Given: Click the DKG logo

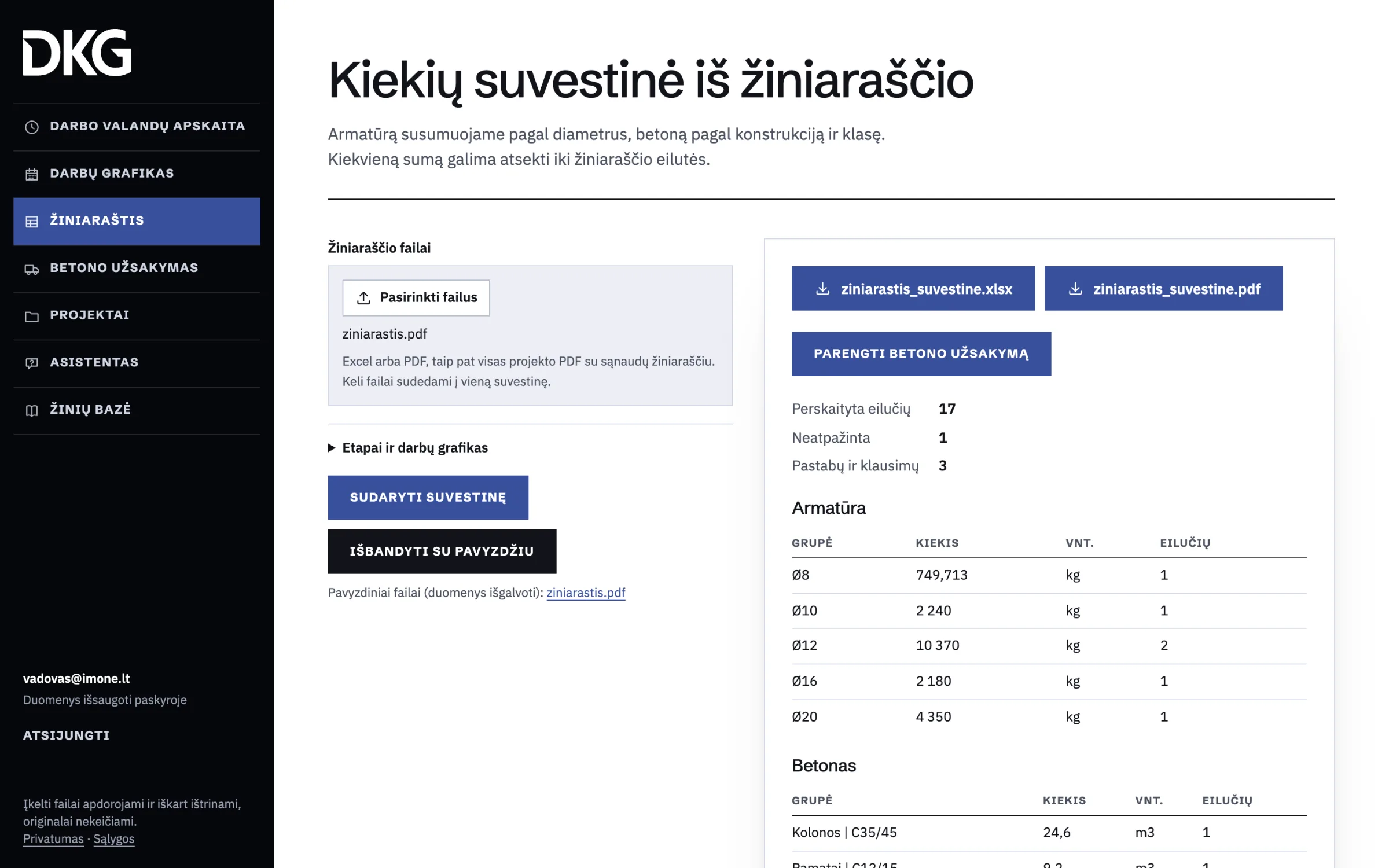Looking at the screenshot, I should [77, 52].
